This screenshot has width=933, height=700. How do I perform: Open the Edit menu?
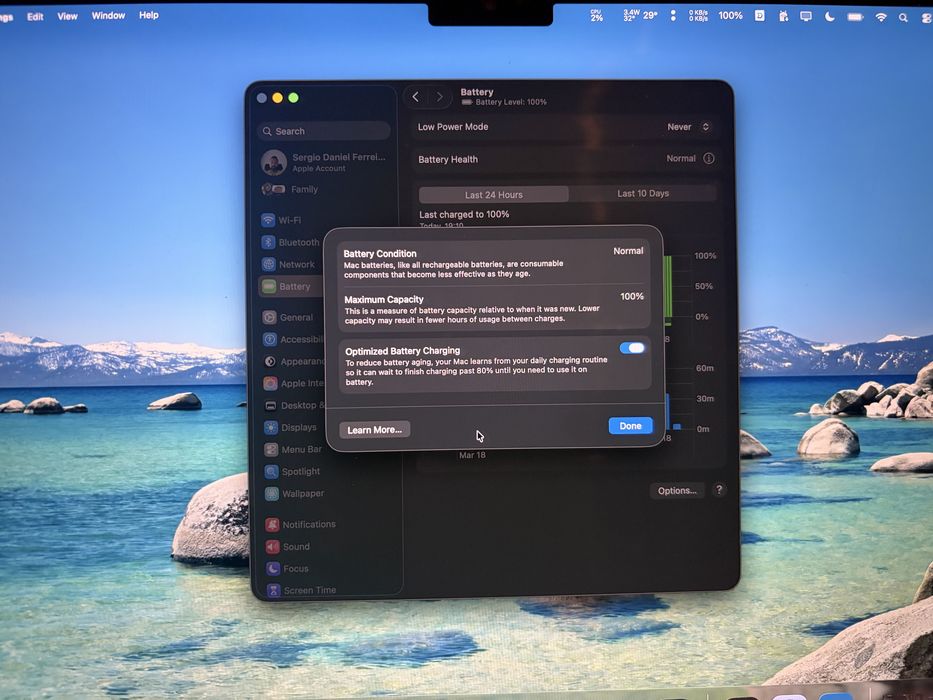[x=35, y=17]
